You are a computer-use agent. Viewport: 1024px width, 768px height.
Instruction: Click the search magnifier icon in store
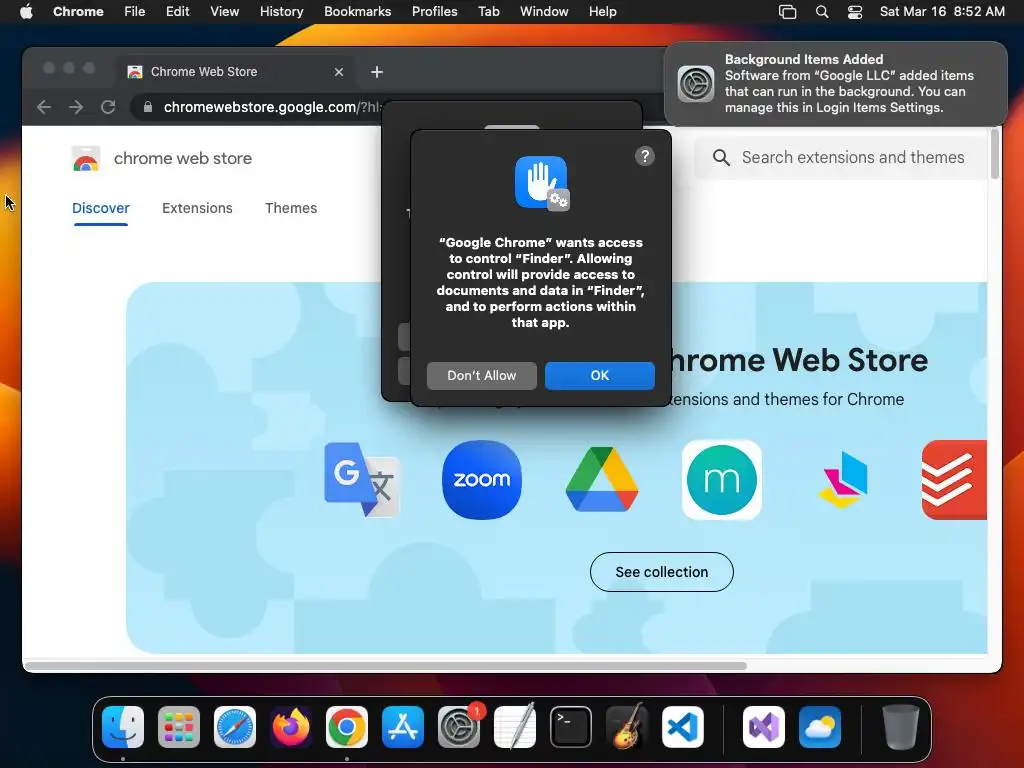[721, 157]
